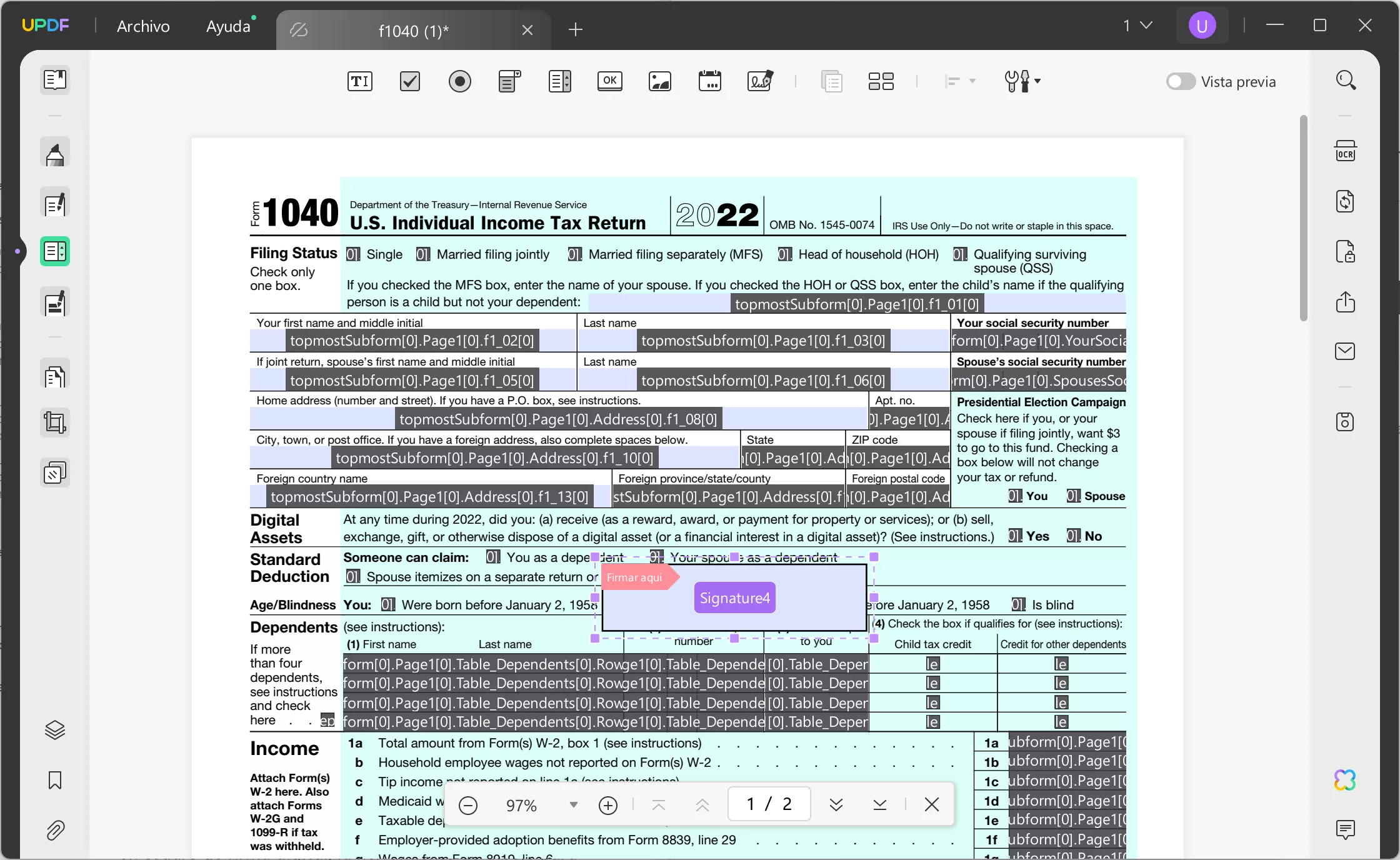Open the form tools wrench dropdown
This screenshot has height=860, width=1400.
click(x=1022, y=81)
